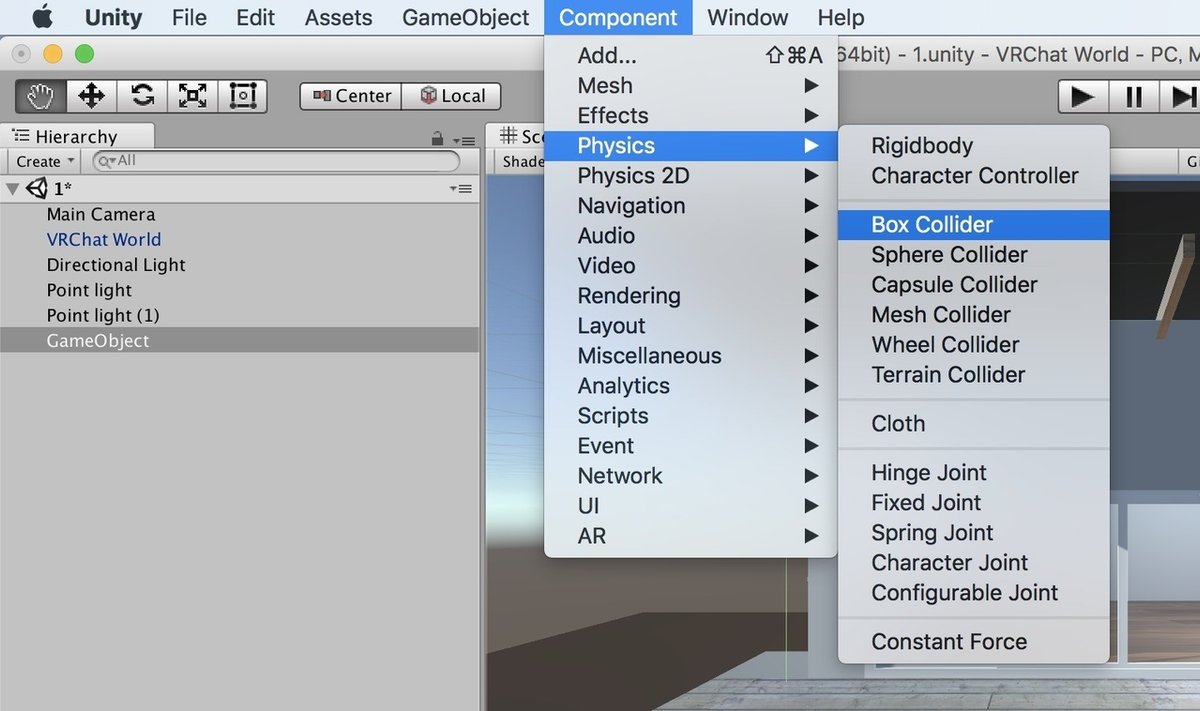Image resolution: width=1200 pixels, height=711 pixels.
Task: Add a Hinge Joint component
Action: coord(974,473)
